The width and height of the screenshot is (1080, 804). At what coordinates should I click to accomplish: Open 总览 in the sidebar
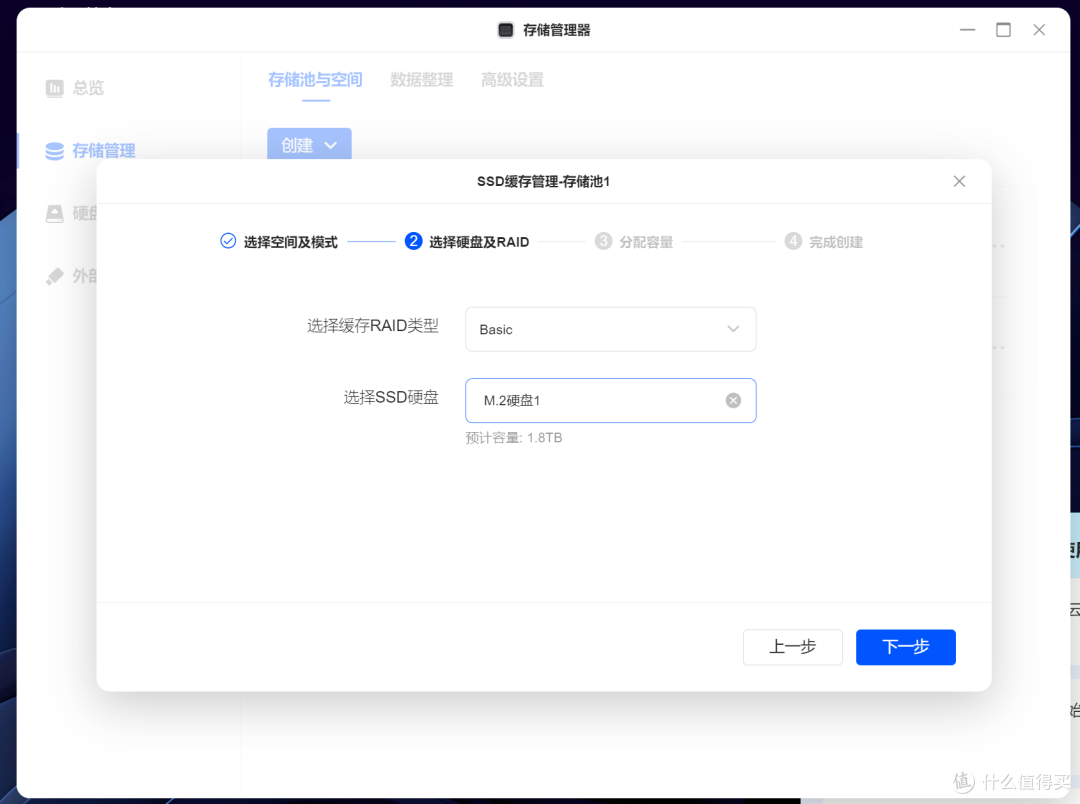[x=74, y=87]
